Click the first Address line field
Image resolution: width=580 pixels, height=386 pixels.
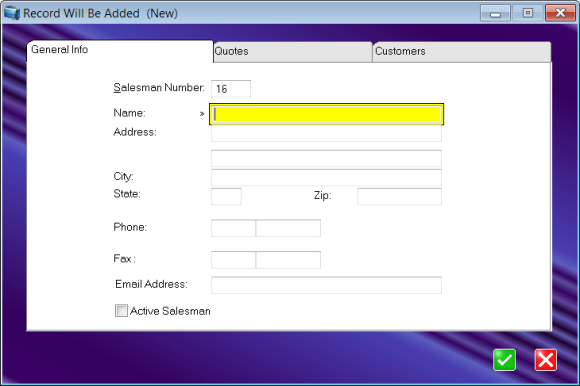coord(326,133)
